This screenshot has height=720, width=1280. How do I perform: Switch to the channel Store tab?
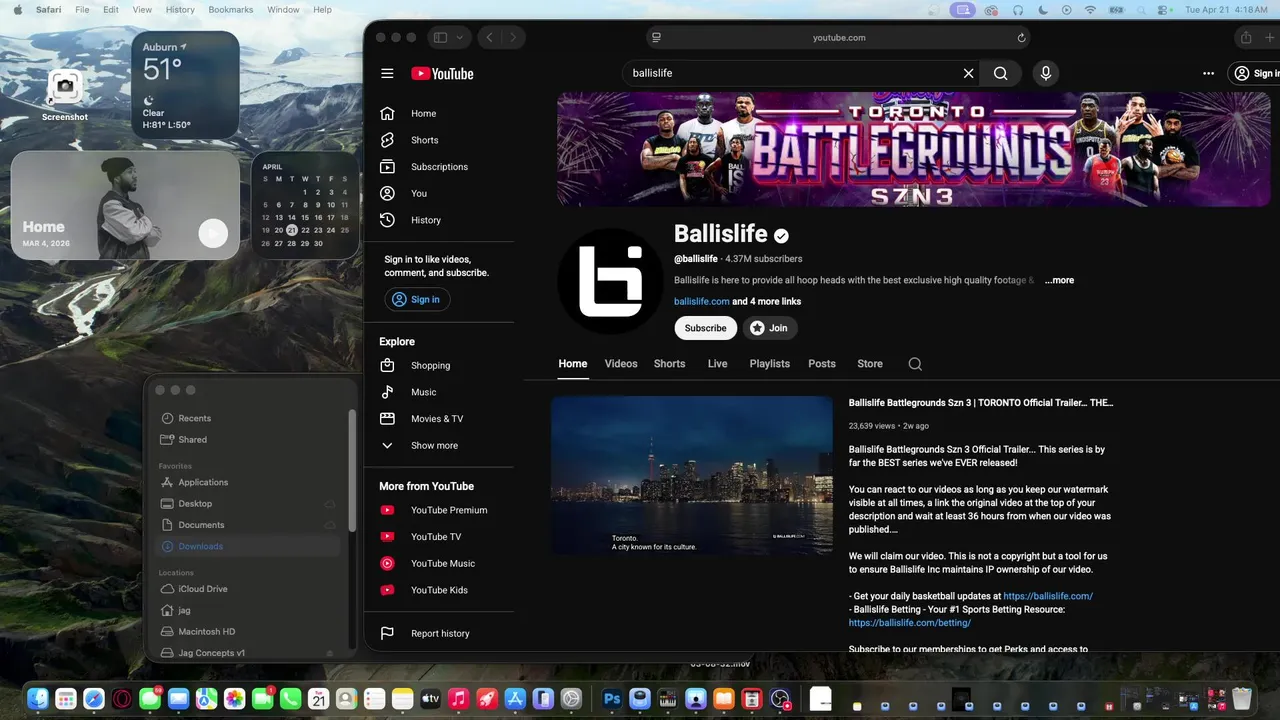click(x=870, y=364)
